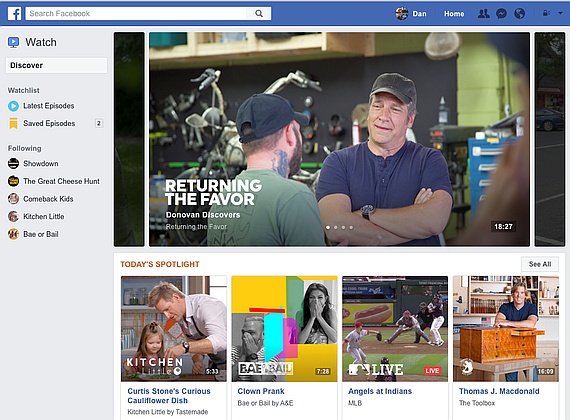Open Saved Episodes list
The height and width of the screenshot is (420, 570).
pos(49,123)
